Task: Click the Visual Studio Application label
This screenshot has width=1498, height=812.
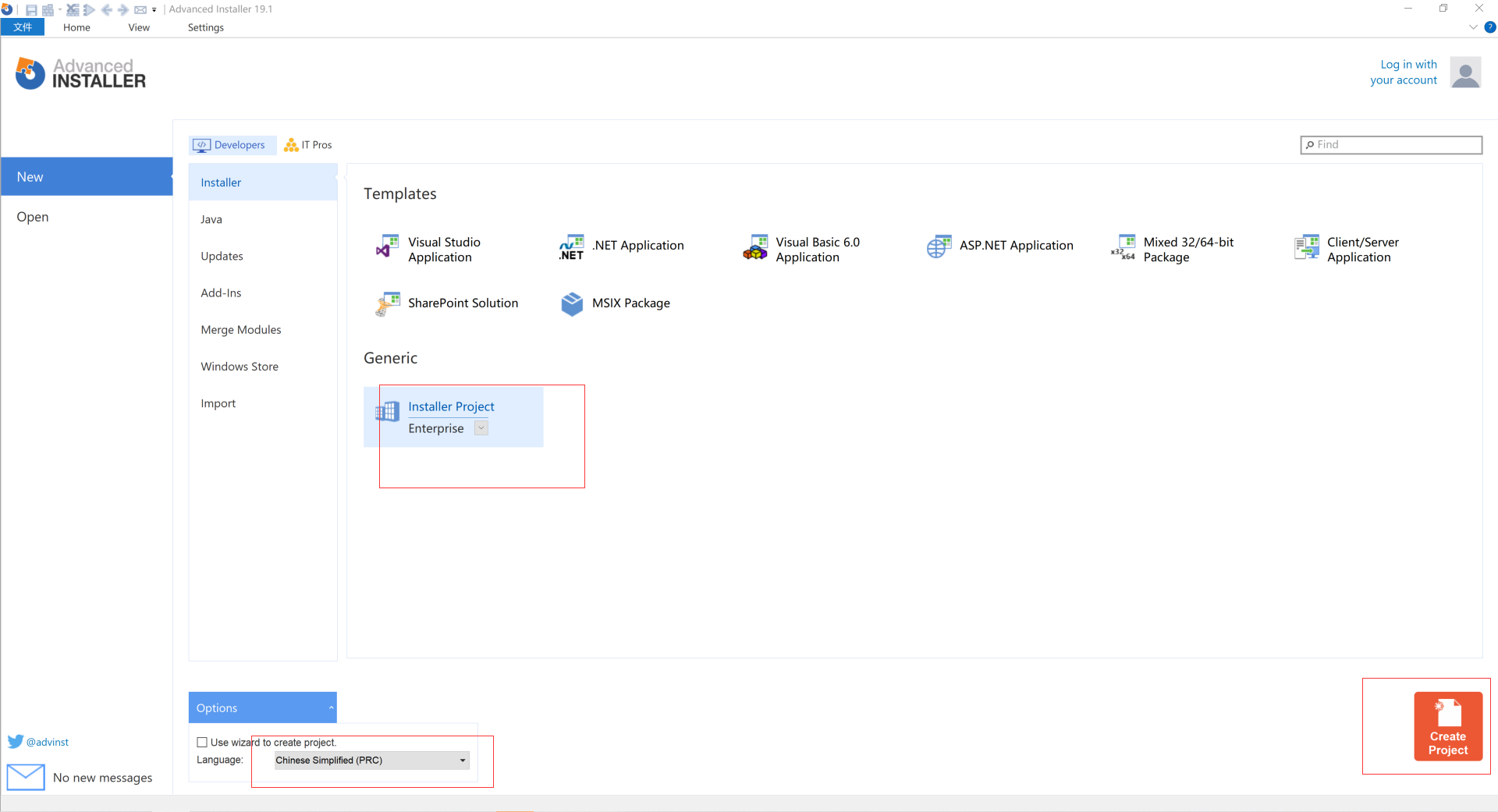Action: pos(444,250)
